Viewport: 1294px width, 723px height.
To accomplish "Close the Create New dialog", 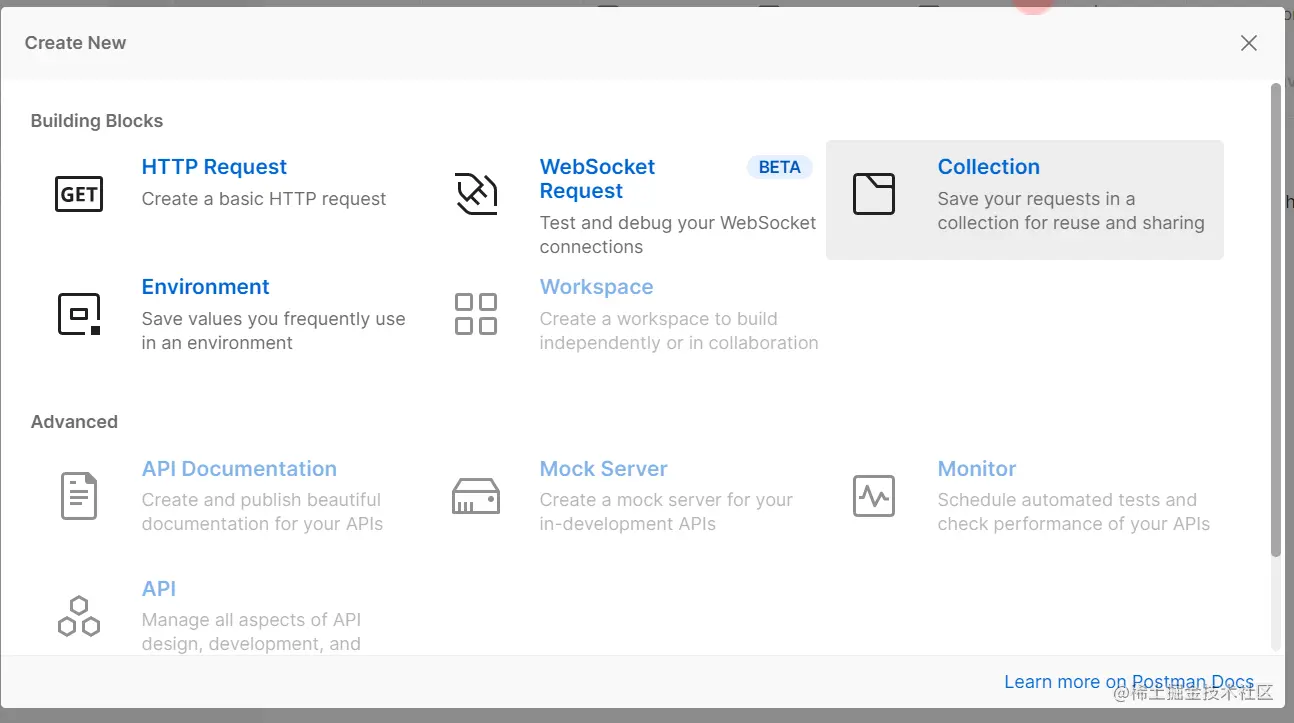I will (x=1248, y=43).
